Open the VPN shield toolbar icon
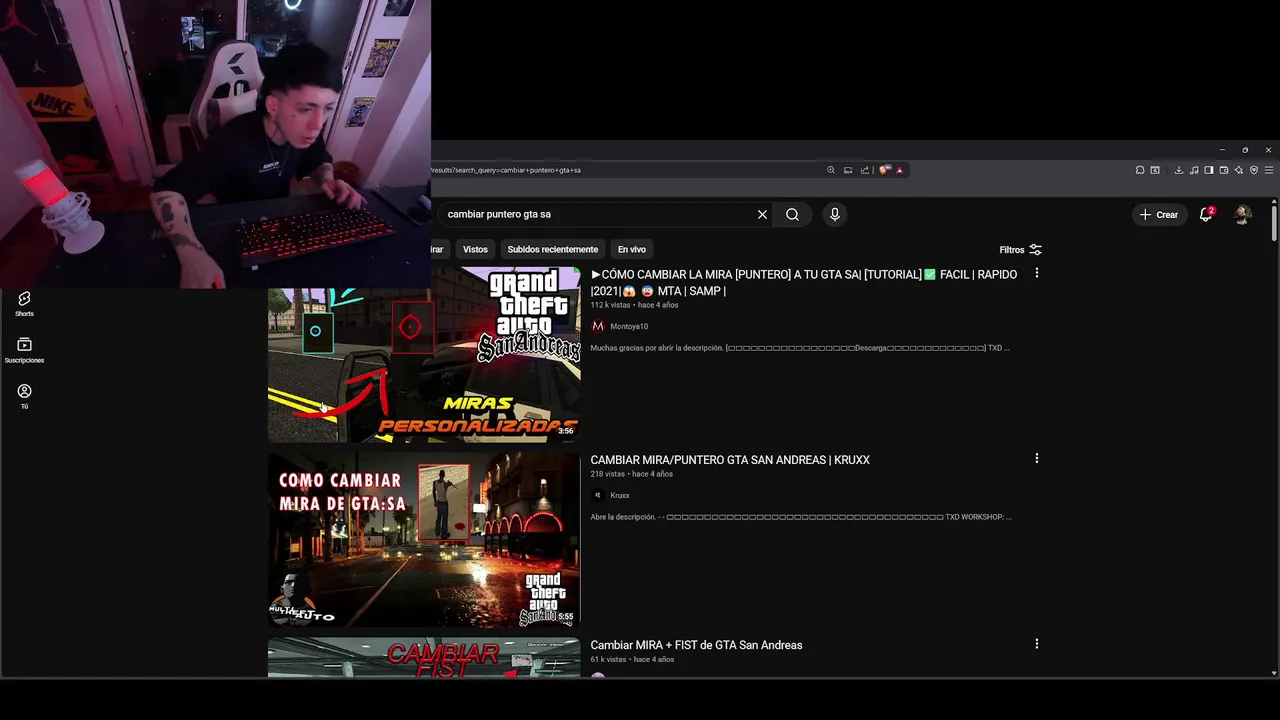Image resolution: width=1280 pixels, height=720 pixels. tap(1254, 170)
